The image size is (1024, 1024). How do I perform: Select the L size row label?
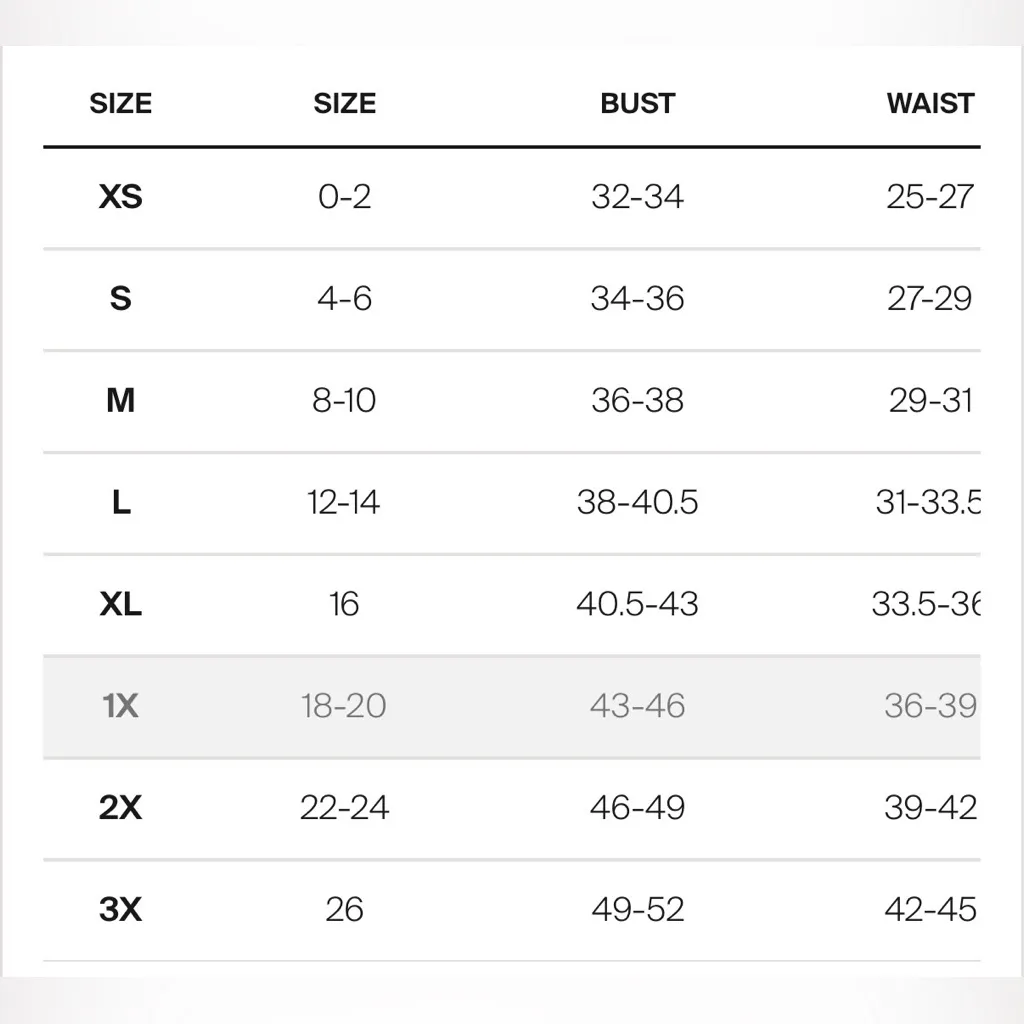tap(121, 502)
